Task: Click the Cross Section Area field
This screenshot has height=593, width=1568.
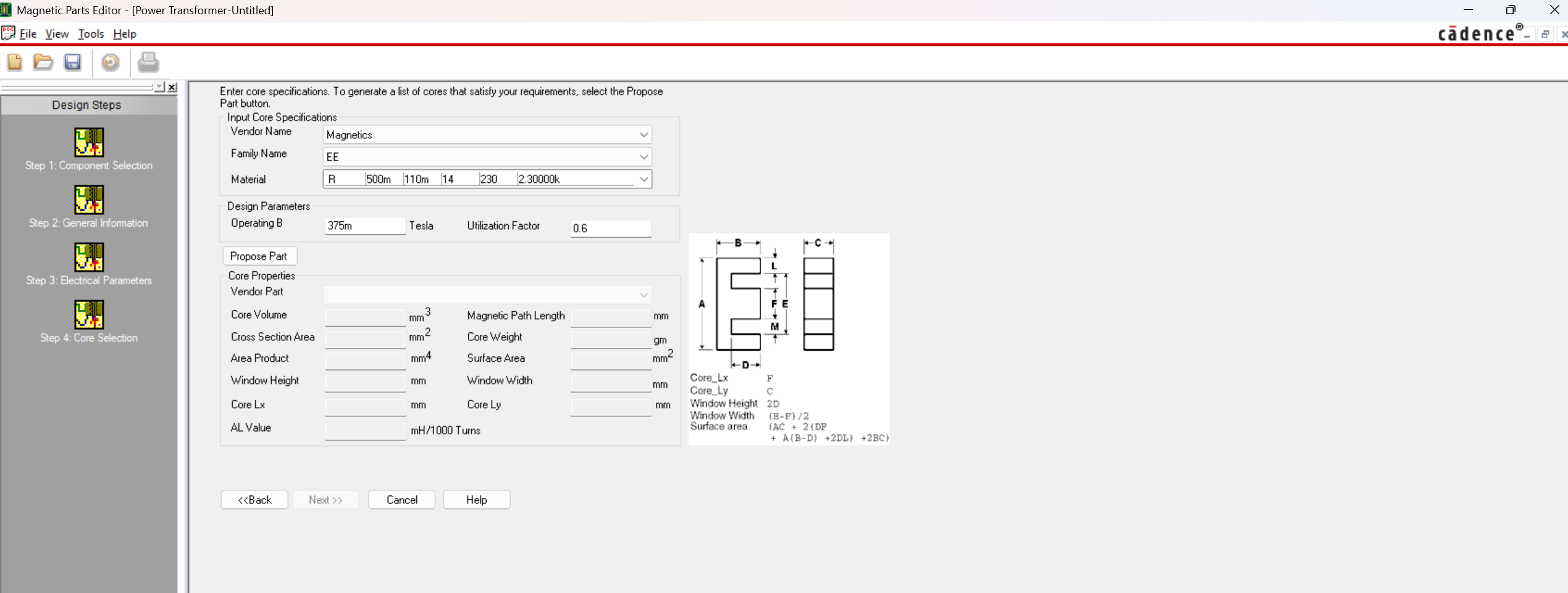Action: coord(365,339)
